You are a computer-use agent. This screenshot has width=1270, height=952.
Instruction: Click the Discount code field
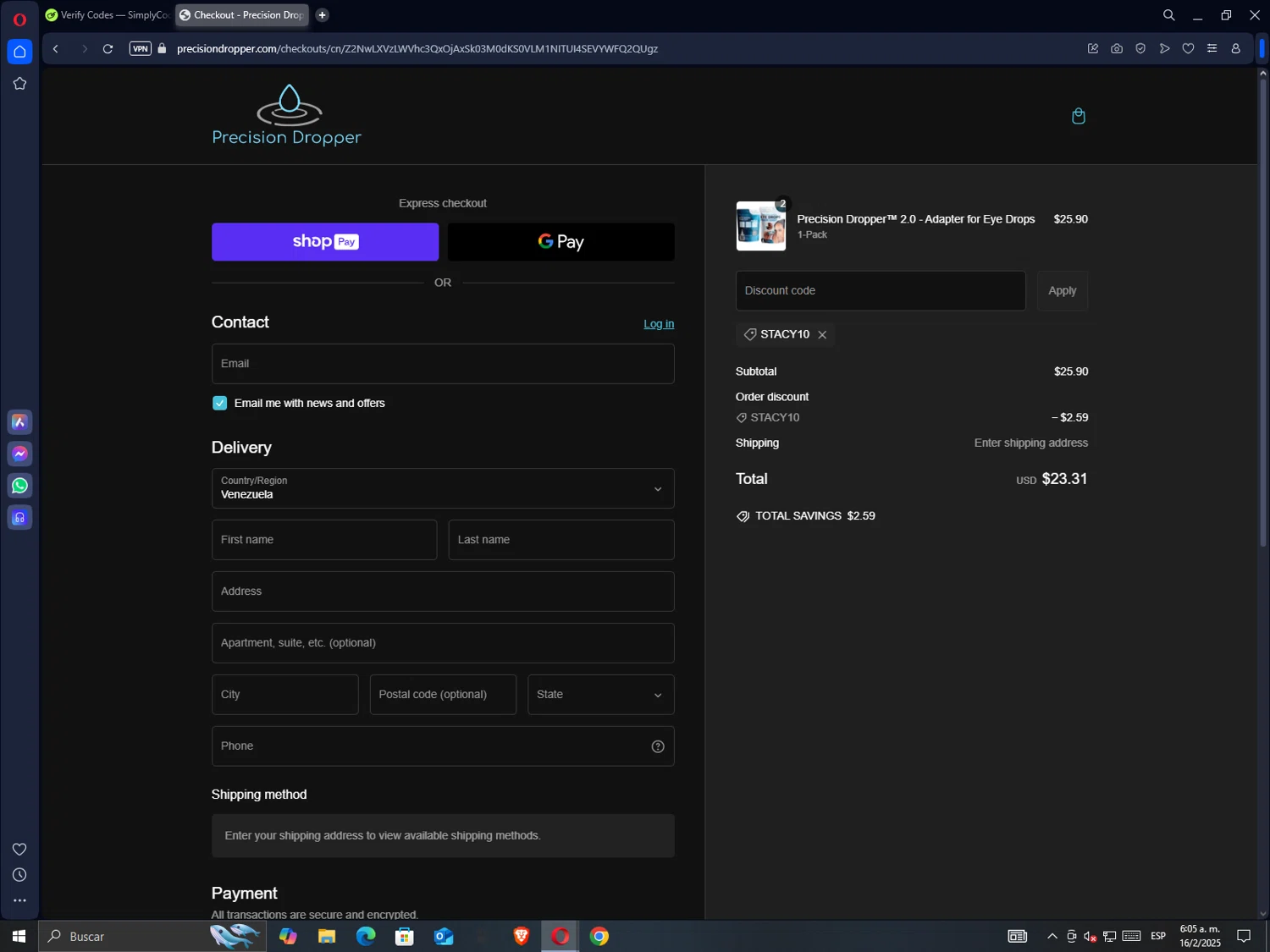[x=881, y=291]
